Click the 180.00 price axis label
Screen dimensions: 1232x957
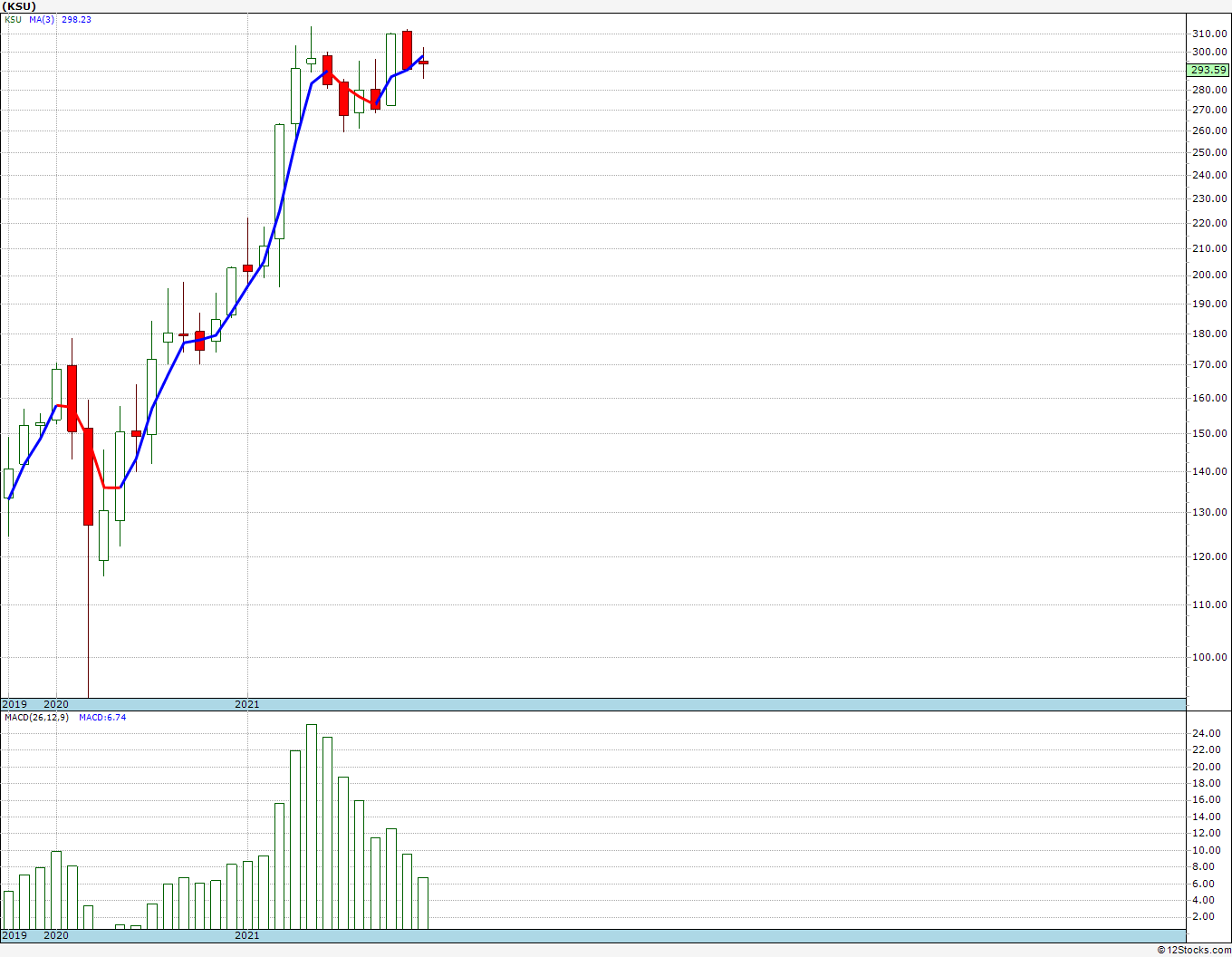coord(1209,333)
